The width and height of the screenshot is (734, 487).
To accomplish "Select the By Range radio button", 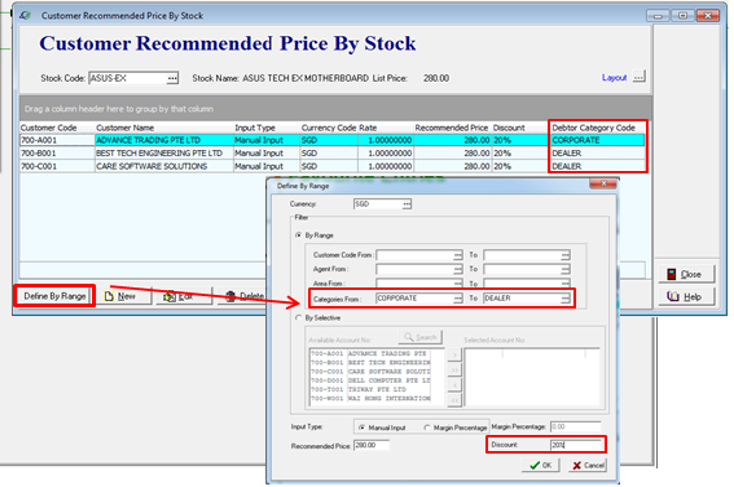I will point(298,235).
